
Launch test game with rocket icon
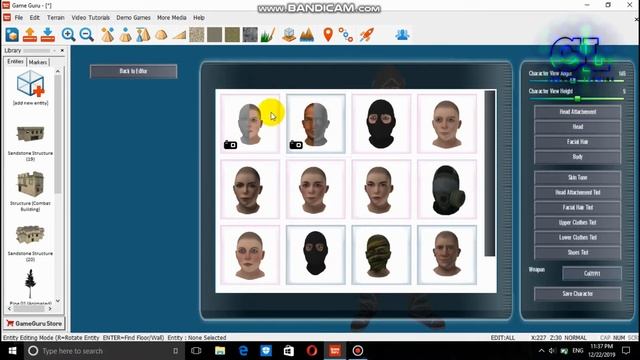[x=367, y=35]
